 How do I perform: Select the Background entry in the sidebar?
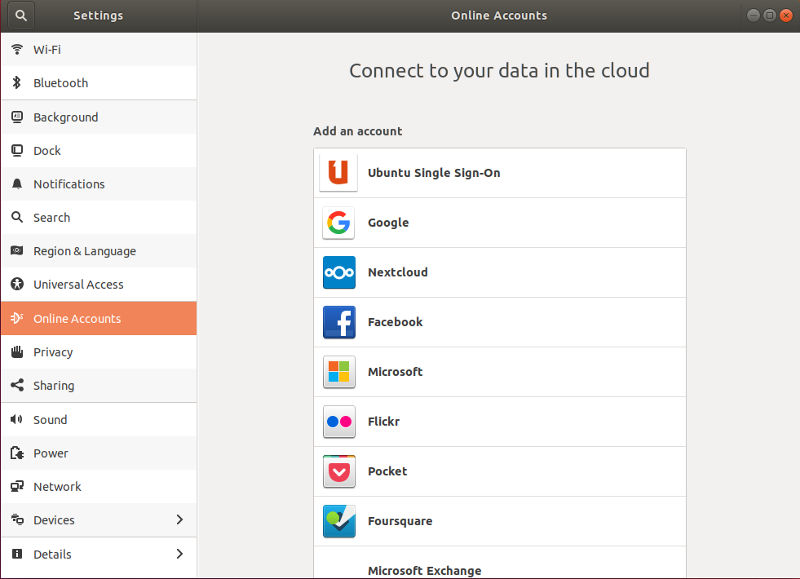click(68, 116)
